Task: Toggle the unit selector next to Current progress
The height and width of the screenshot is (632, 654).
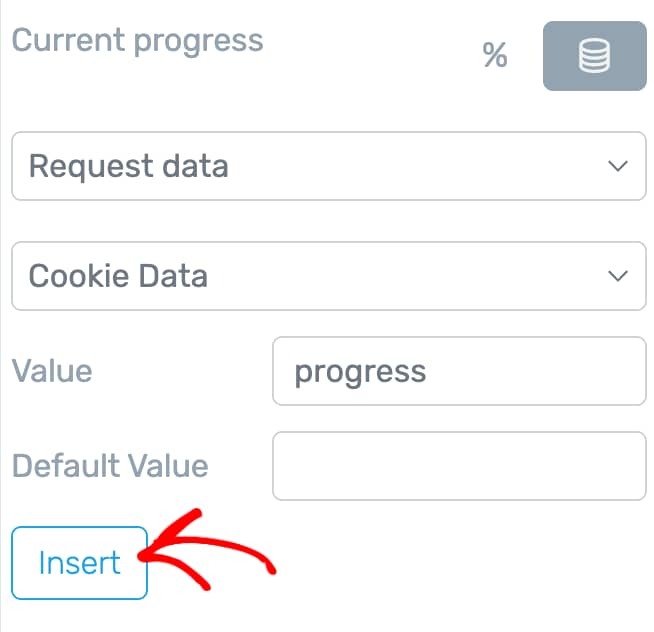Action: 495,55
